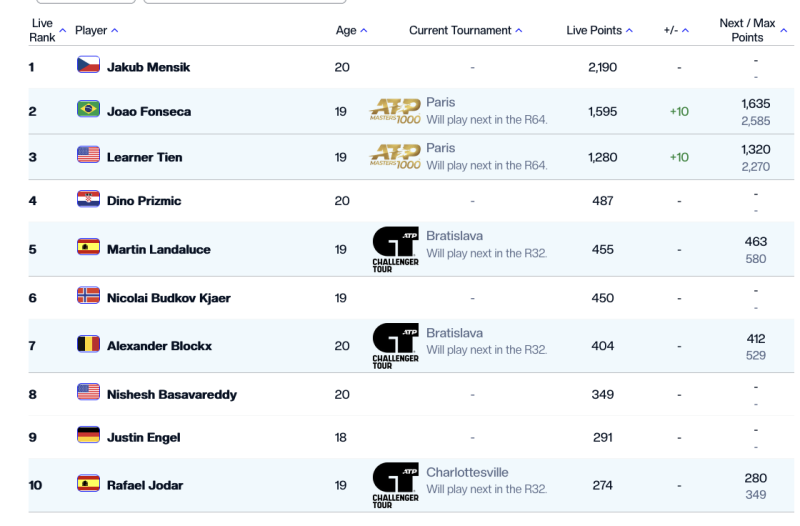Click the Czech flag next to Jakub Mensik
The image size is (800, 526).
click(x=88, y=66)
